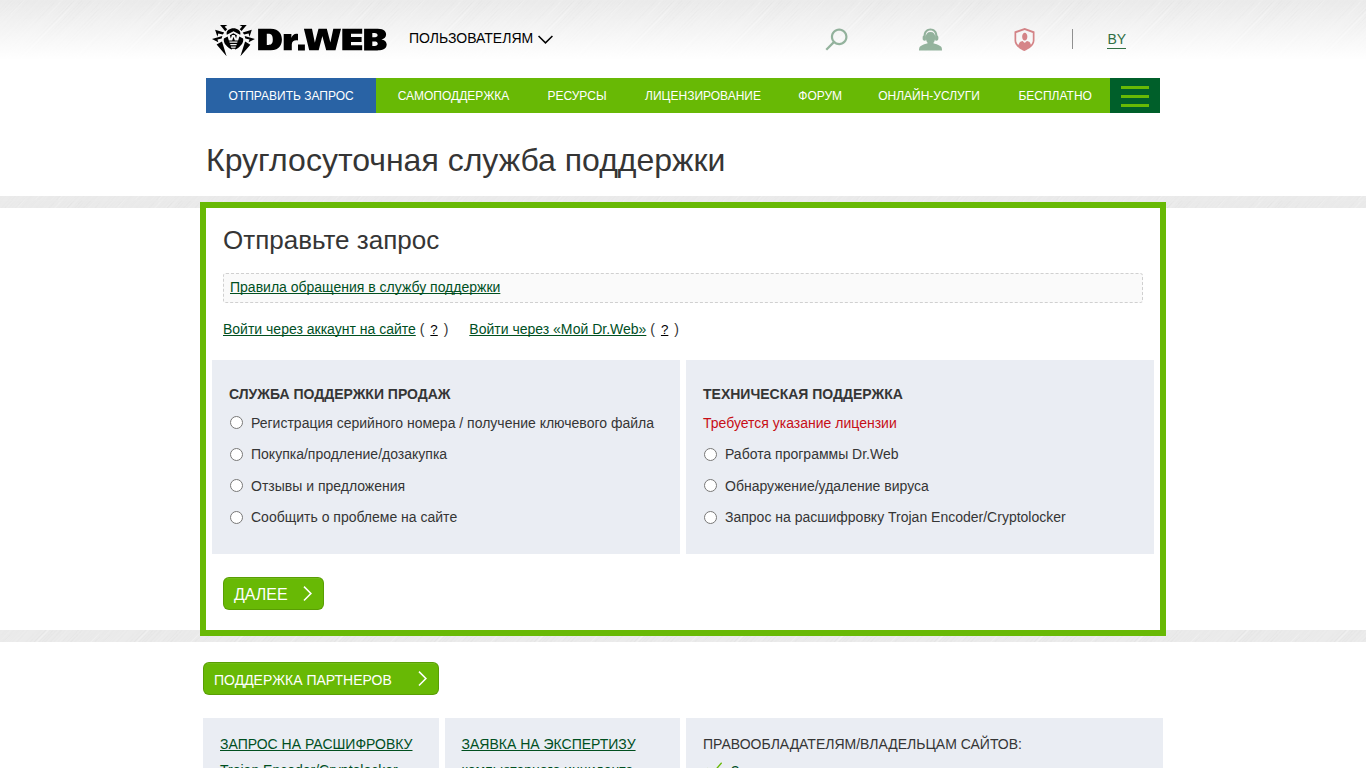Click the ОТПРАВИТЬ ЗАПРОС tab
The image size is (1366, 768).
click(291, 96)
